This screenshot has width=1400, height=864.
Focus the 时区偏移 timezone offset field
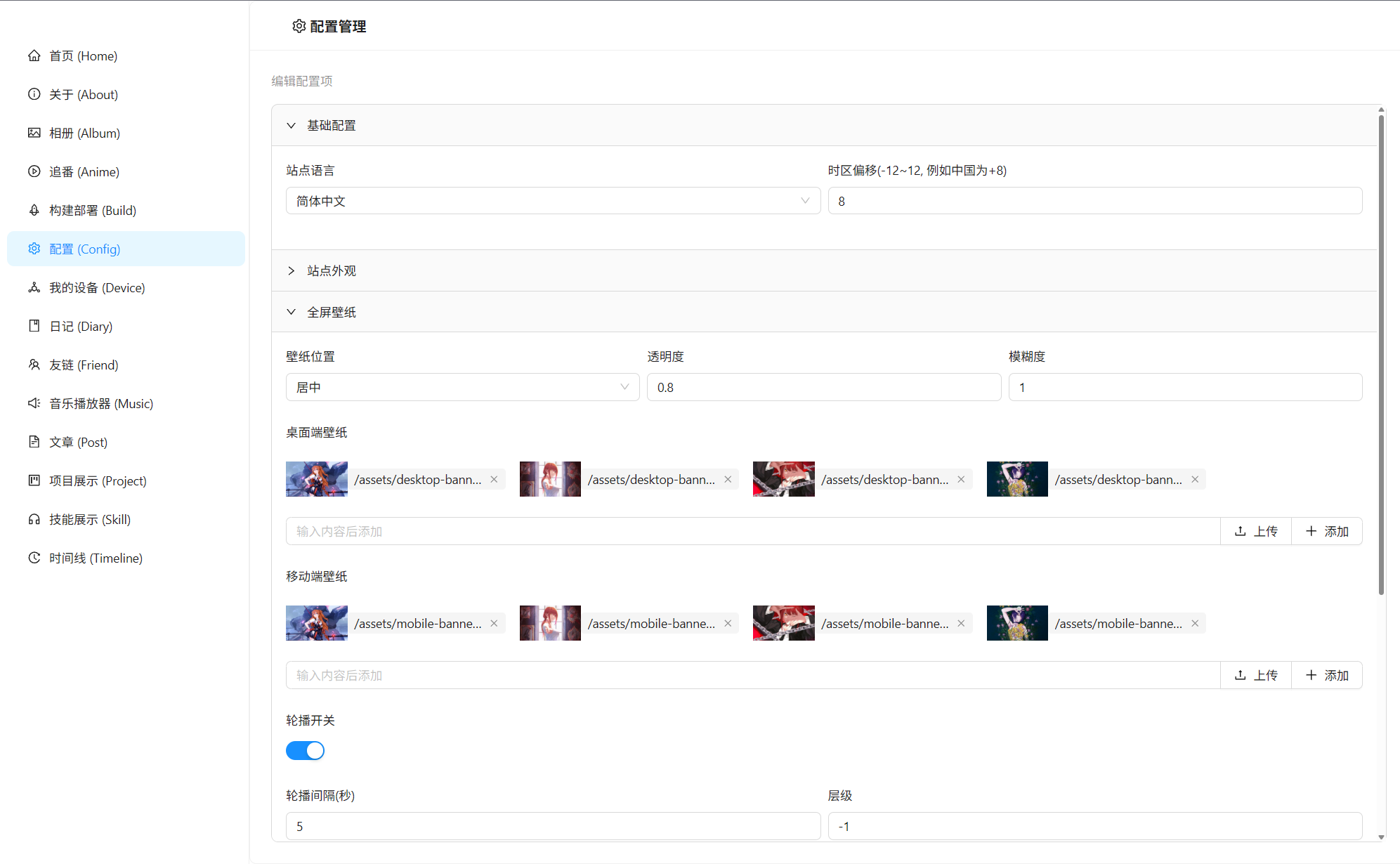coord(1095,201)
